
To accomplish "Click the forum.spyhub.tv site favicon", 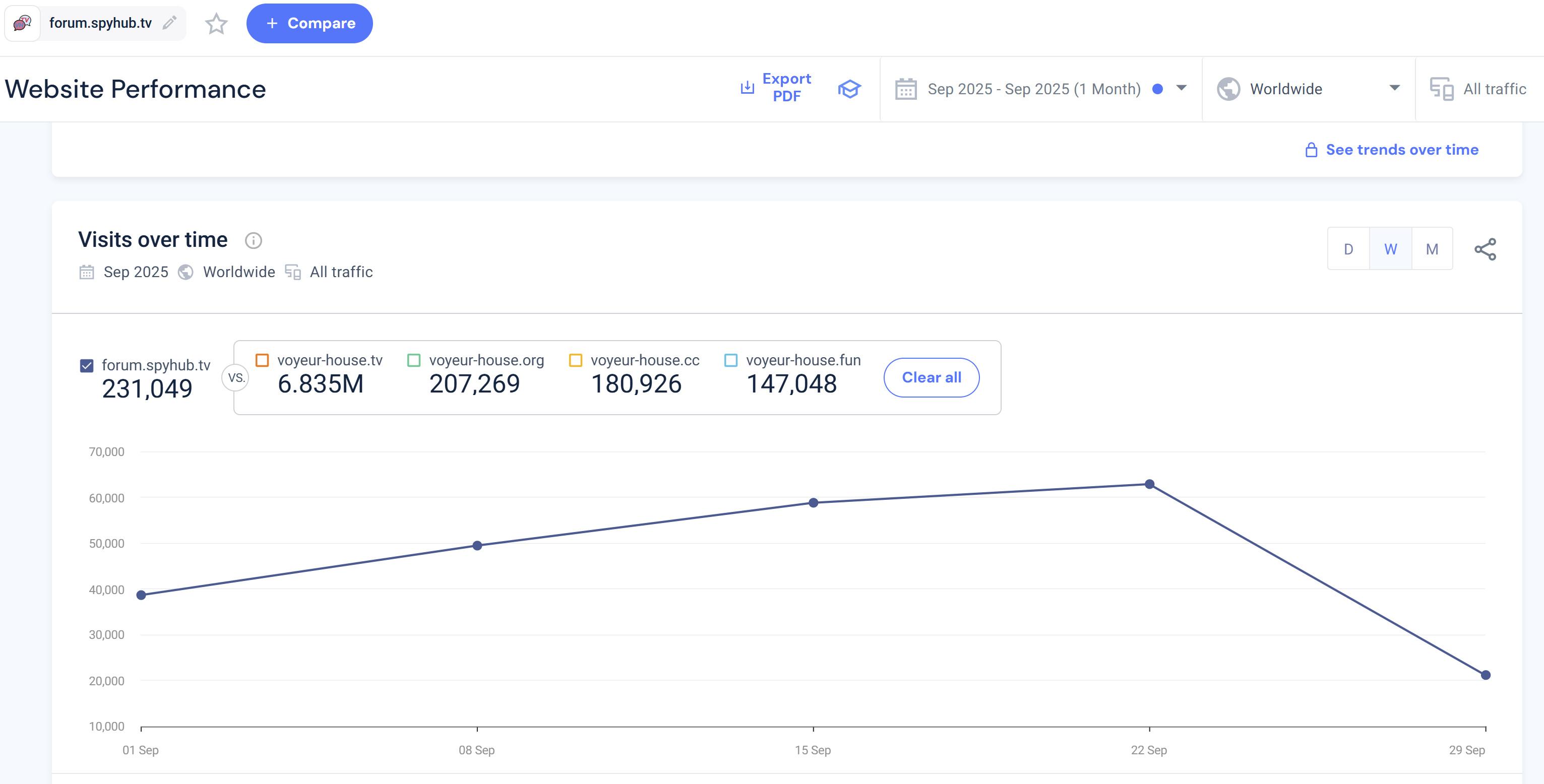I will 22,23.
